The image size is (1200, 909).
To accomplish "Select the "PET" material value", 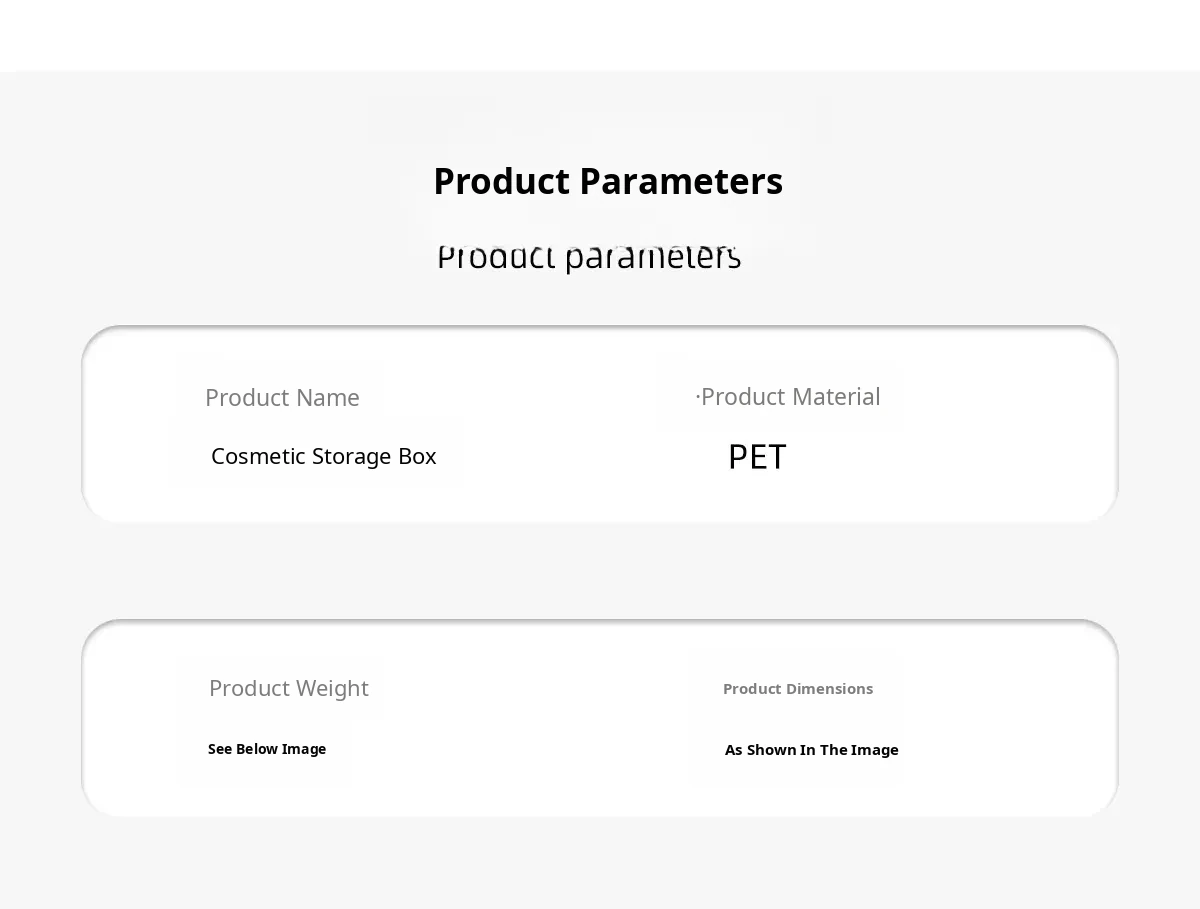I will click(757, 458).
